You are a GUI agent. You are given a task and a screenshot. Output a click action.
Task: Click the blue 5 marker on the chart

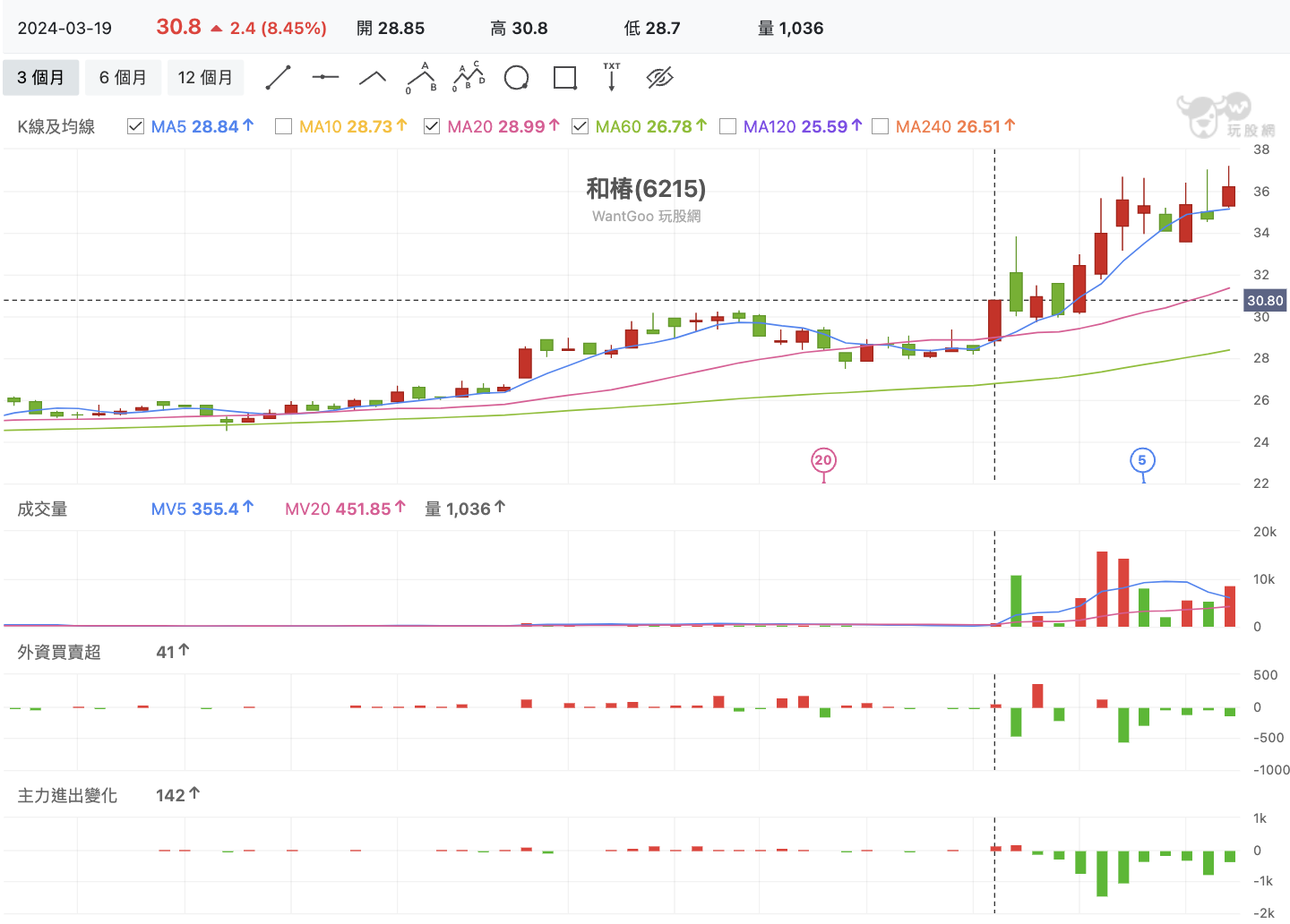pyautogui.click(x=1142, y=460)
